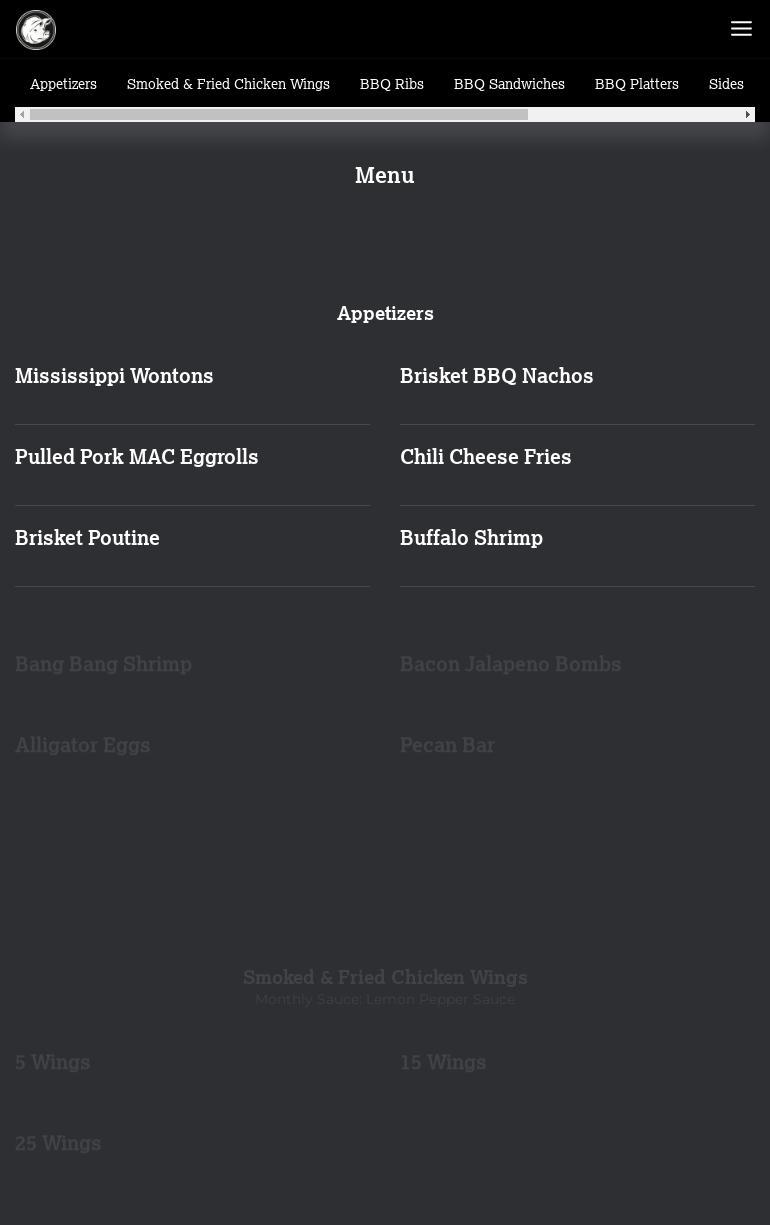Click the restaurant logo icon

click(x=36, y=30)
